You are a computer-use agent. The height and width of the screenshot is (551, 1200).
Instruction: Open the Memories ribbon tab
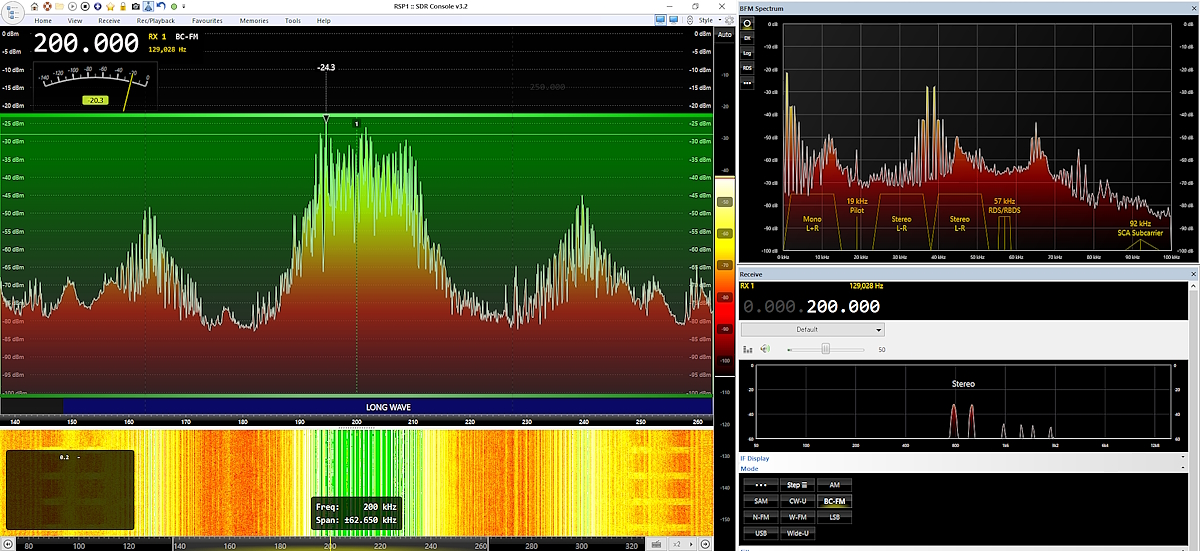253,20
